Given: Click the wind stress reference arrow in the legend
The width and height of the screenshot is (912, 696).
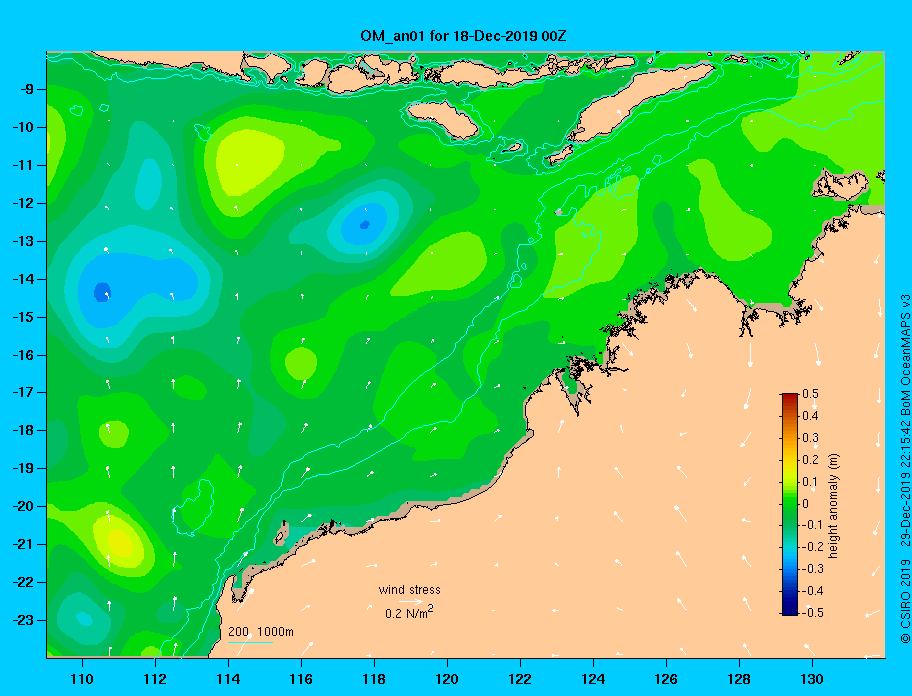Looking at the screenshot, I should click(x=410, y=602).
